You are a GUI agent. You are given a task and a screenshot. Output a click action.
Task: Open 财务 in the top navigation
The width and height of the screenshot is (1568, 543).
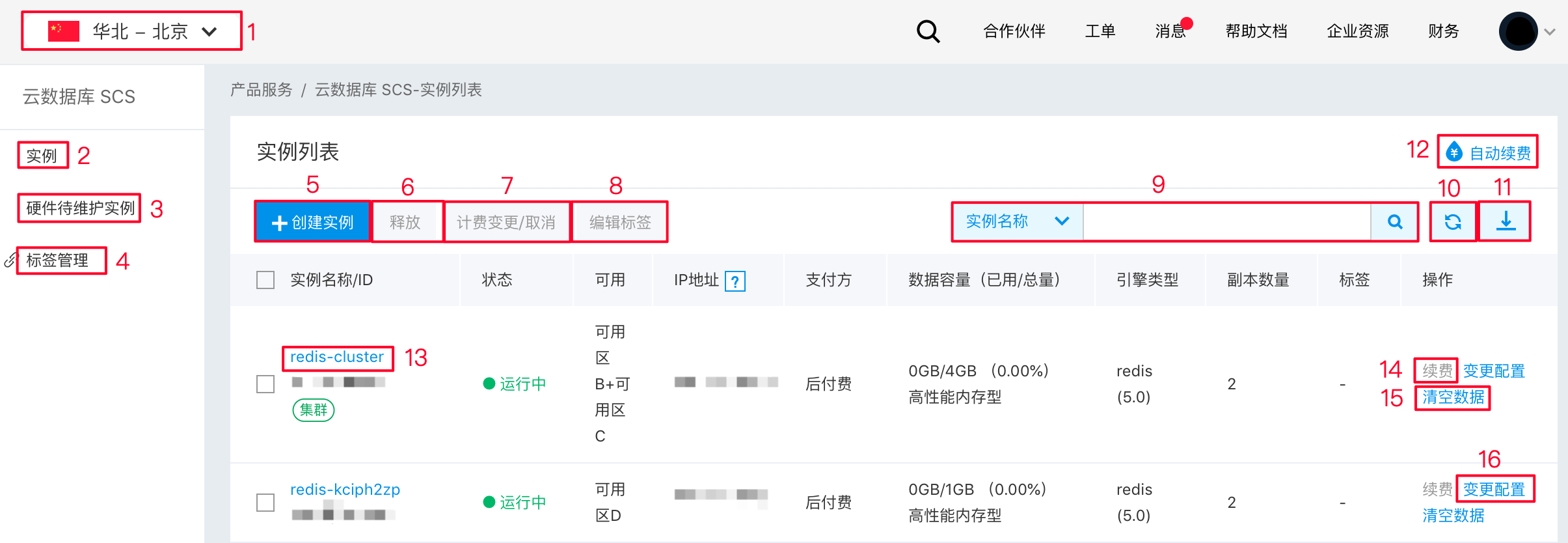tap(1444, 31)
